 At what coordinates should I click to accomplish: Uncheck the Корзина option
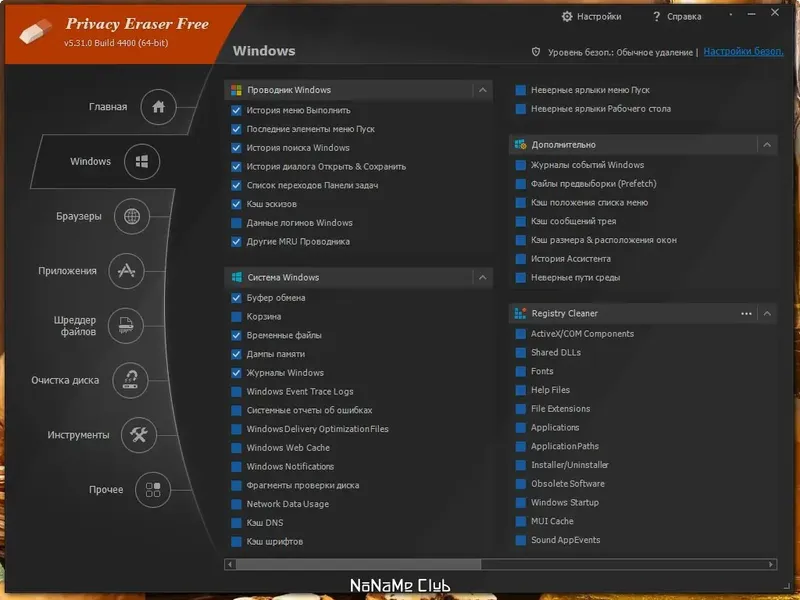(238, 316)
